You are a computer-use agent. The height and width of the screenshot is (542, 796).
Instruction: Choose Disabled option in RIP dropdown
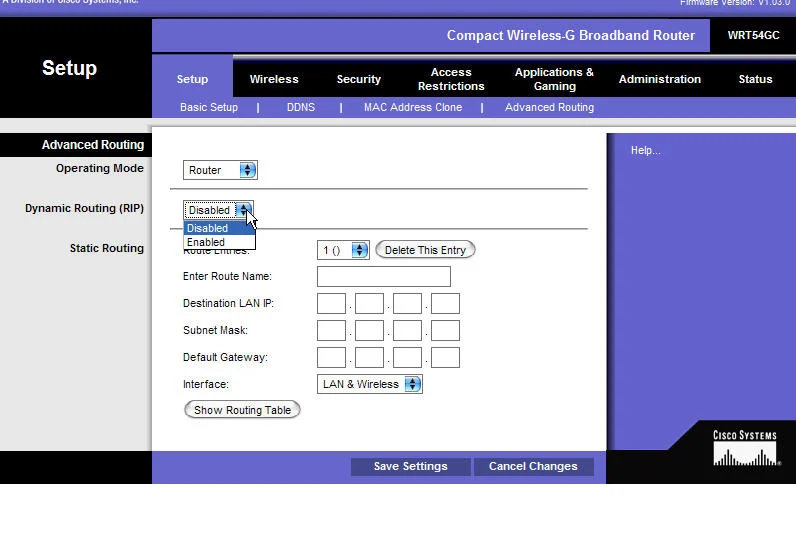[209, 228]
